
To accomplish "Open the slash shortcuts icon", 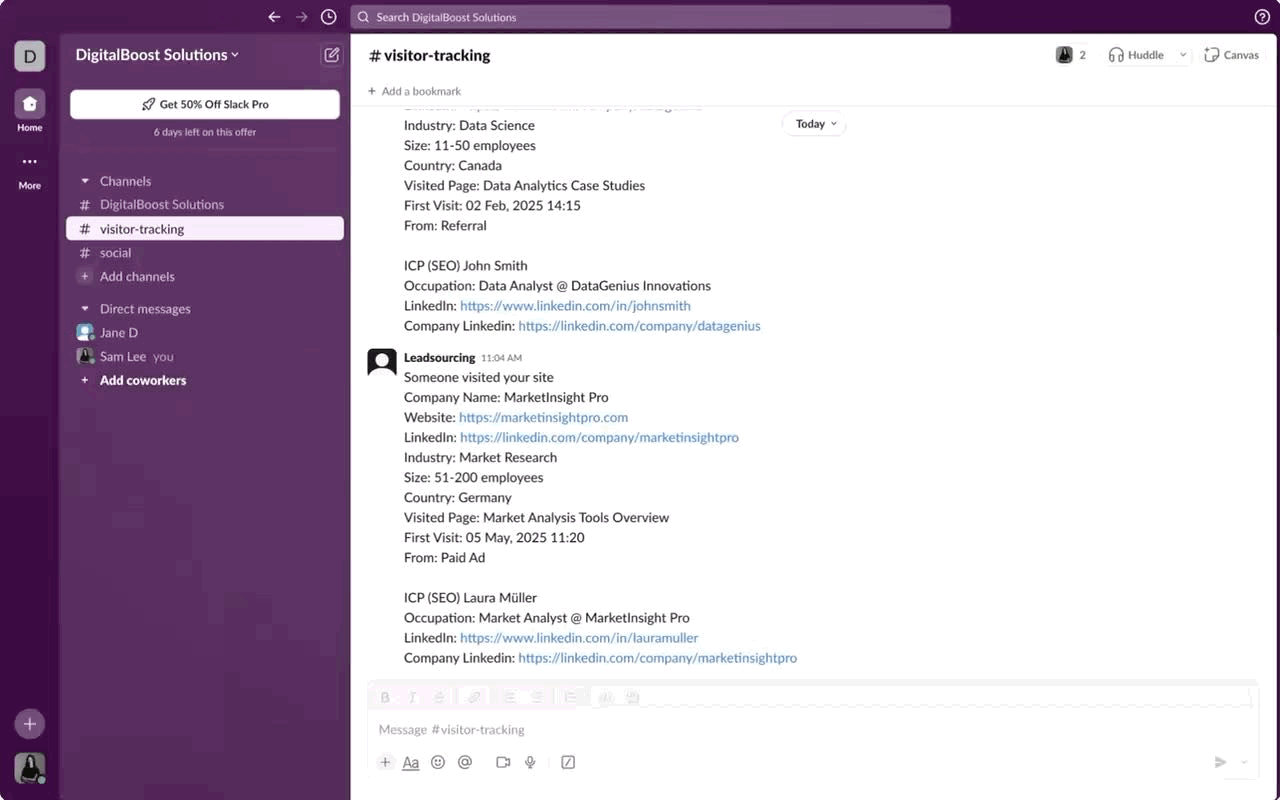I will (568, 762).
